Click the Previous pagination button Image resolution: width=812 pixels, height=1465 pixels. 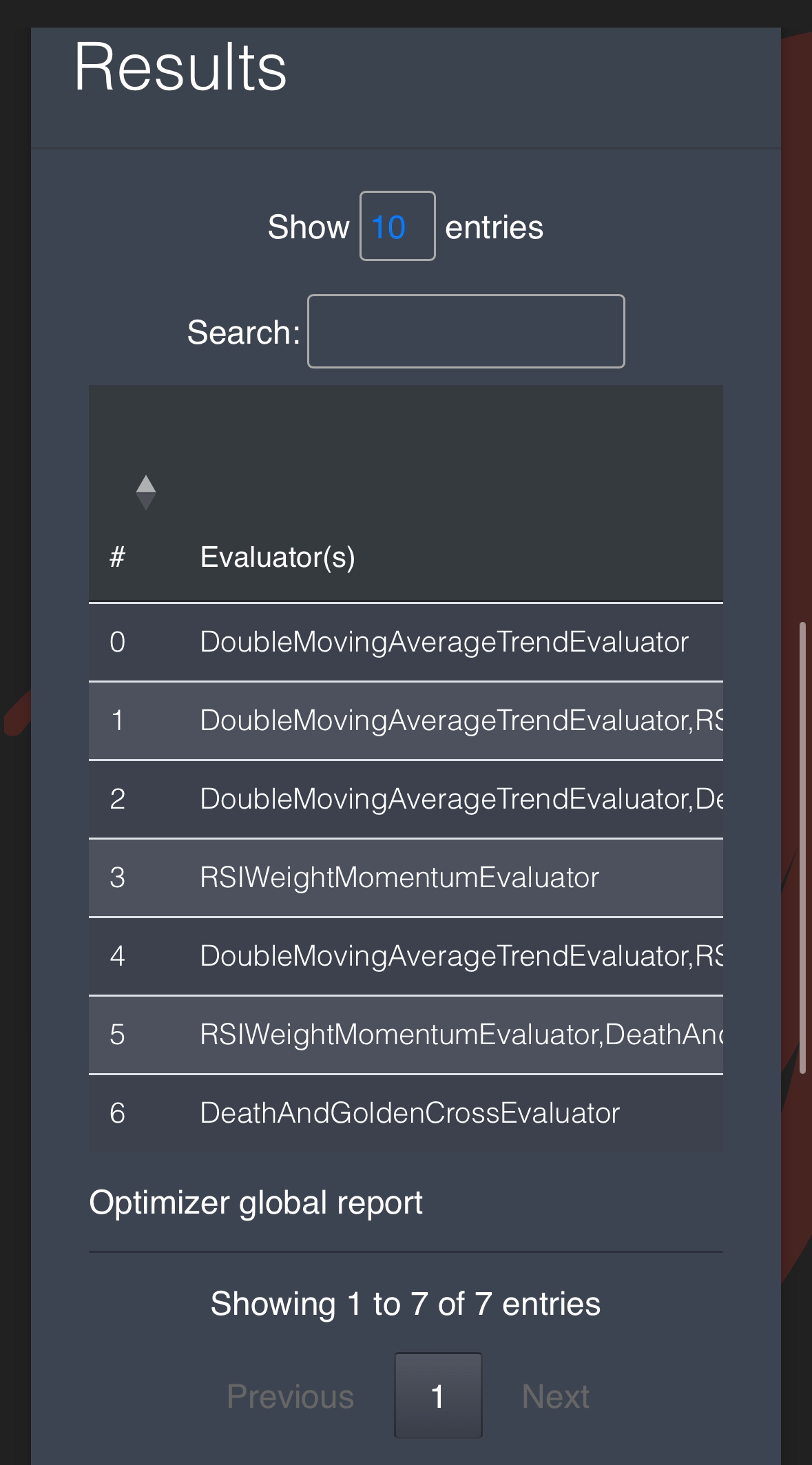click(290, 1396)
